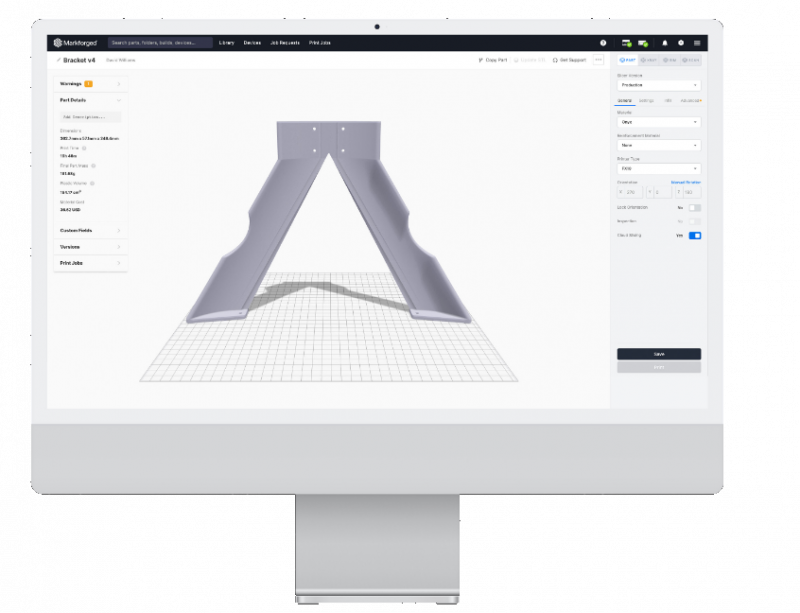Click the help question mark icon
The image size is (800, 613).
(x=603, y=43)
